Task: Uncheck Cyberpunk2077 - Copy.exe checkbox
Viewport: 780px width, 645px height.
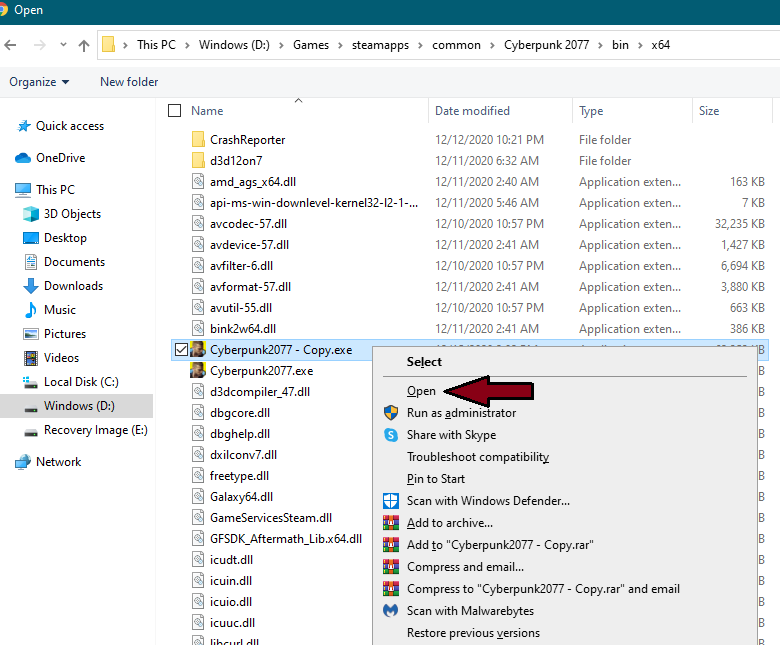Action: [182, 350]
